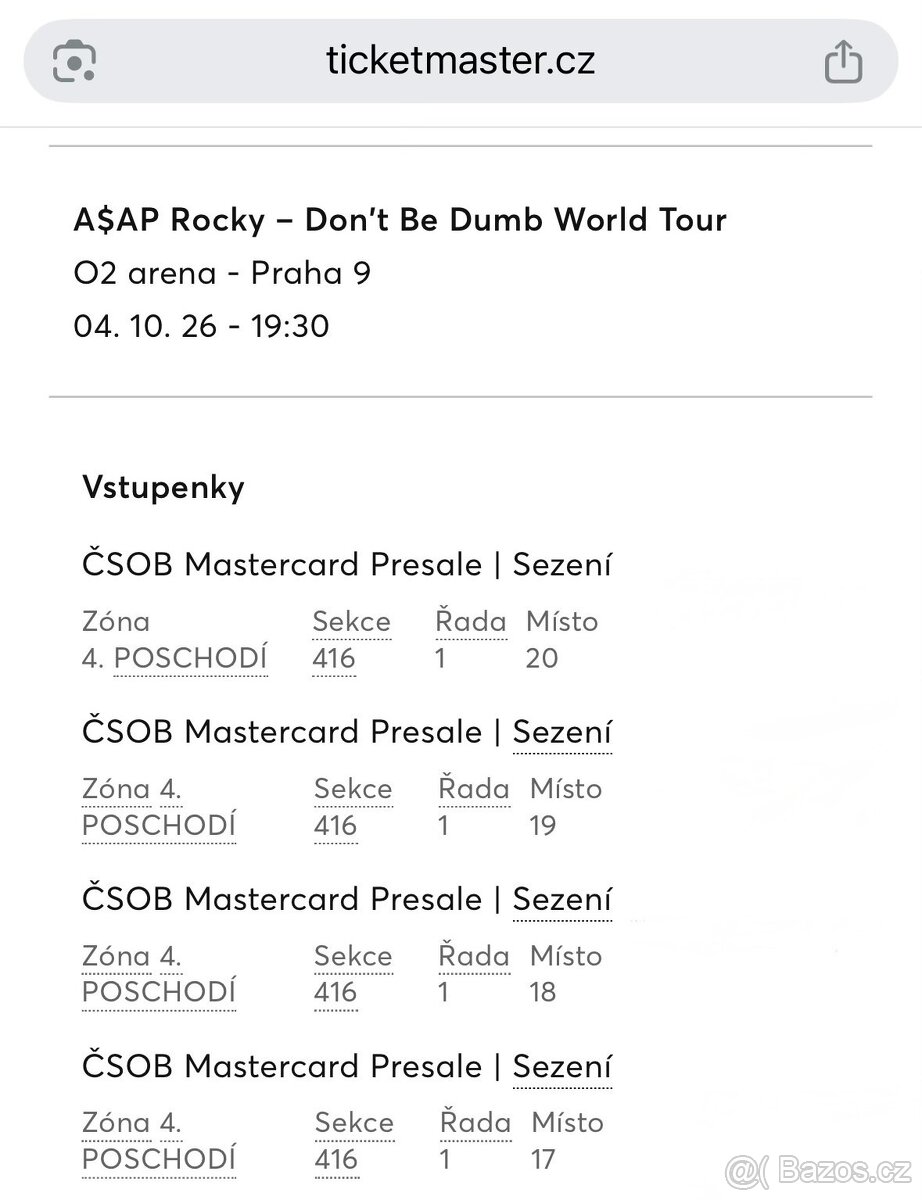922x1200 pixels.
Task: Open the share sheet icon
Action: (x=842, y=61)
